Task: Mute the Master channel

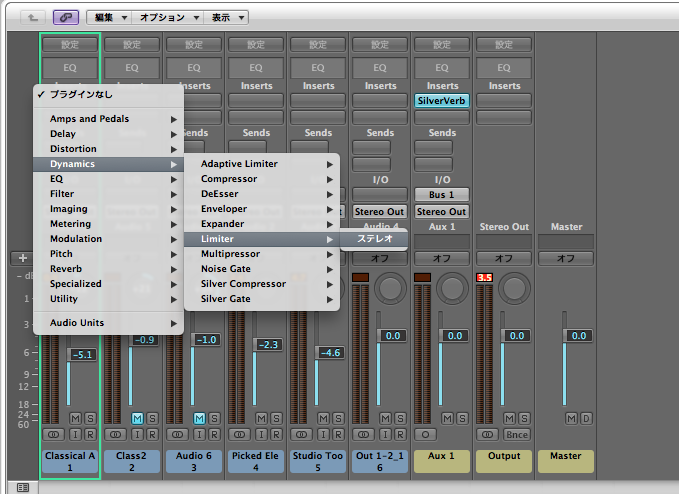Action: (571, 419)
